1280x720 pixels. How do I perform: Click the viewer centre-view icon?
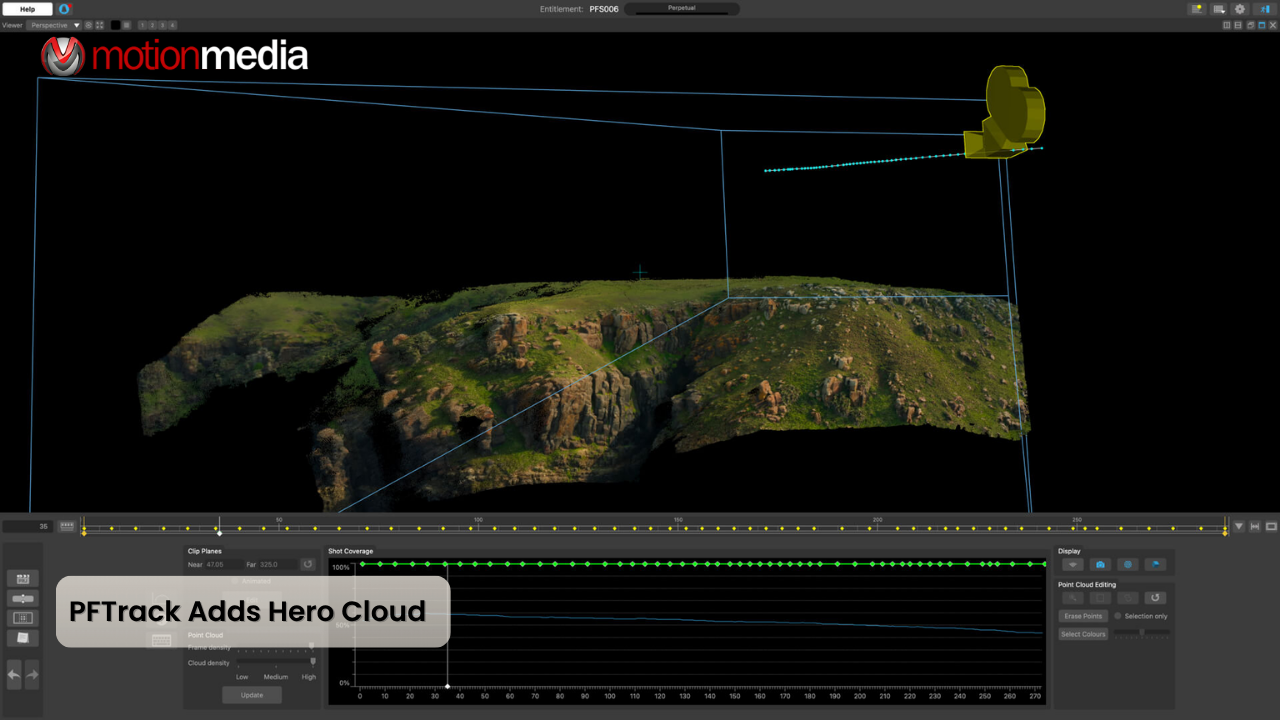click(88, 25)
